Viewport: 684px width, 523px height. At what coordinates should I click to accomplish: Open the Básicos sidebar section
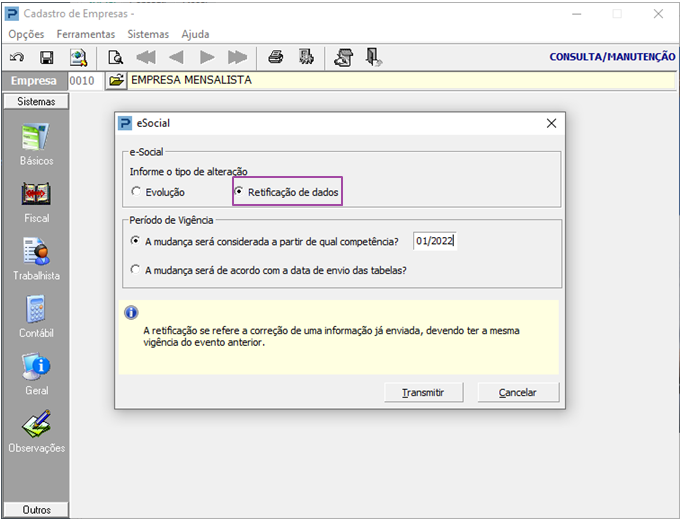(x=36, y=144)
